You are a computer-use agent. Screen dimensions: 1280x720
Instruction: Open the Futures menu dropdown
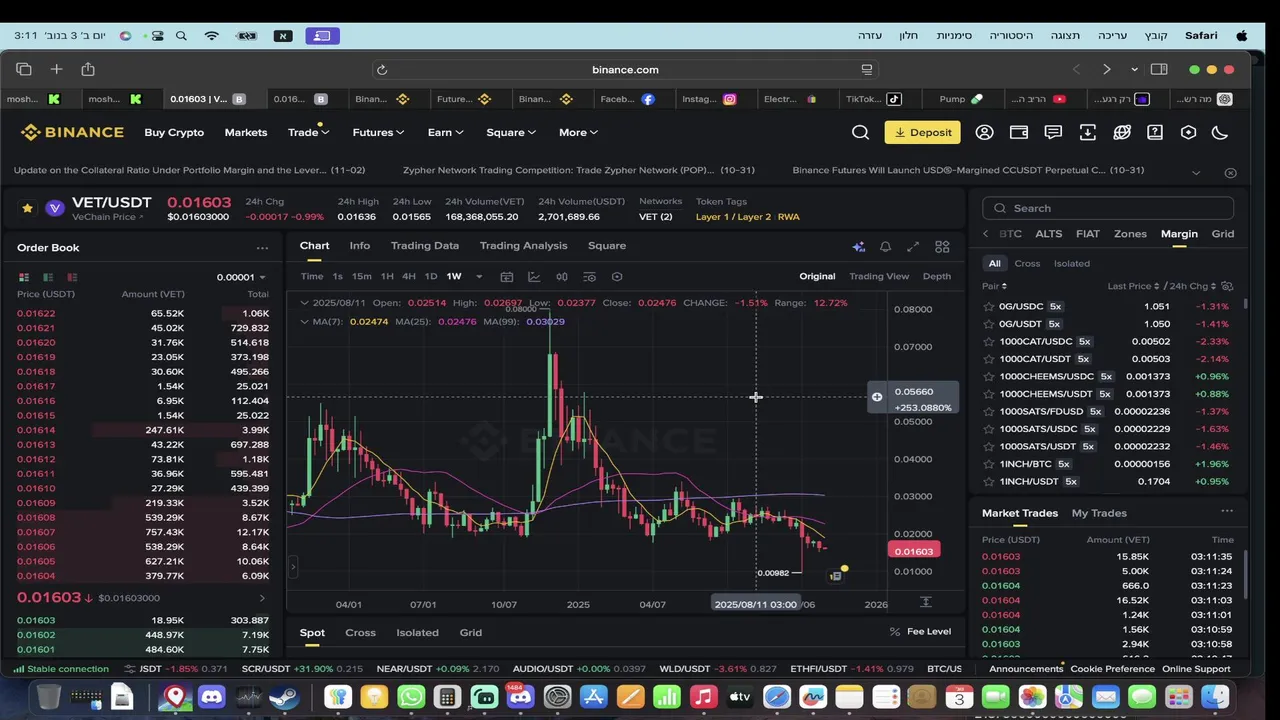(378, 132)
